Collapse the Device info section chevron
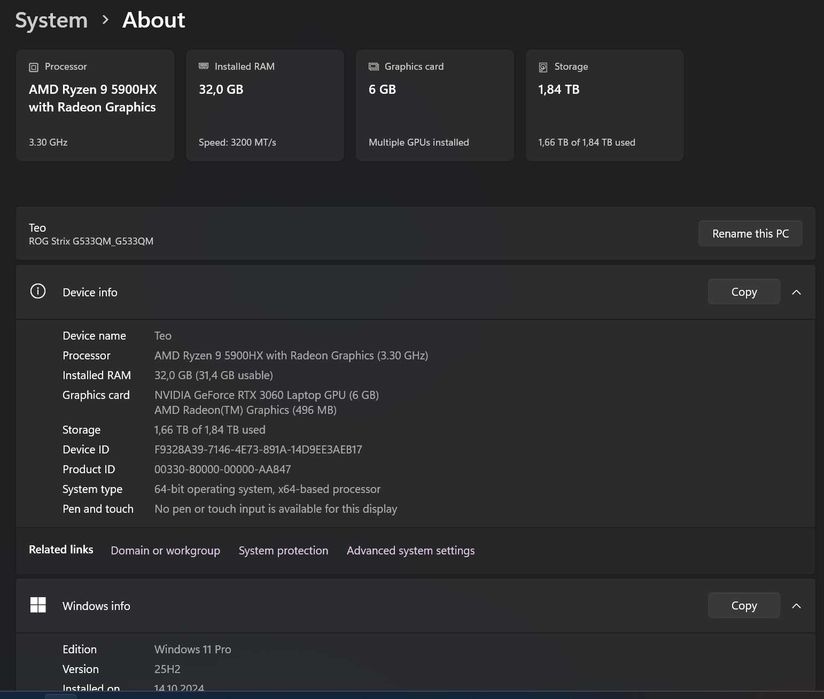The height and width of the screenshot is (699, 824). coord(796,292)
